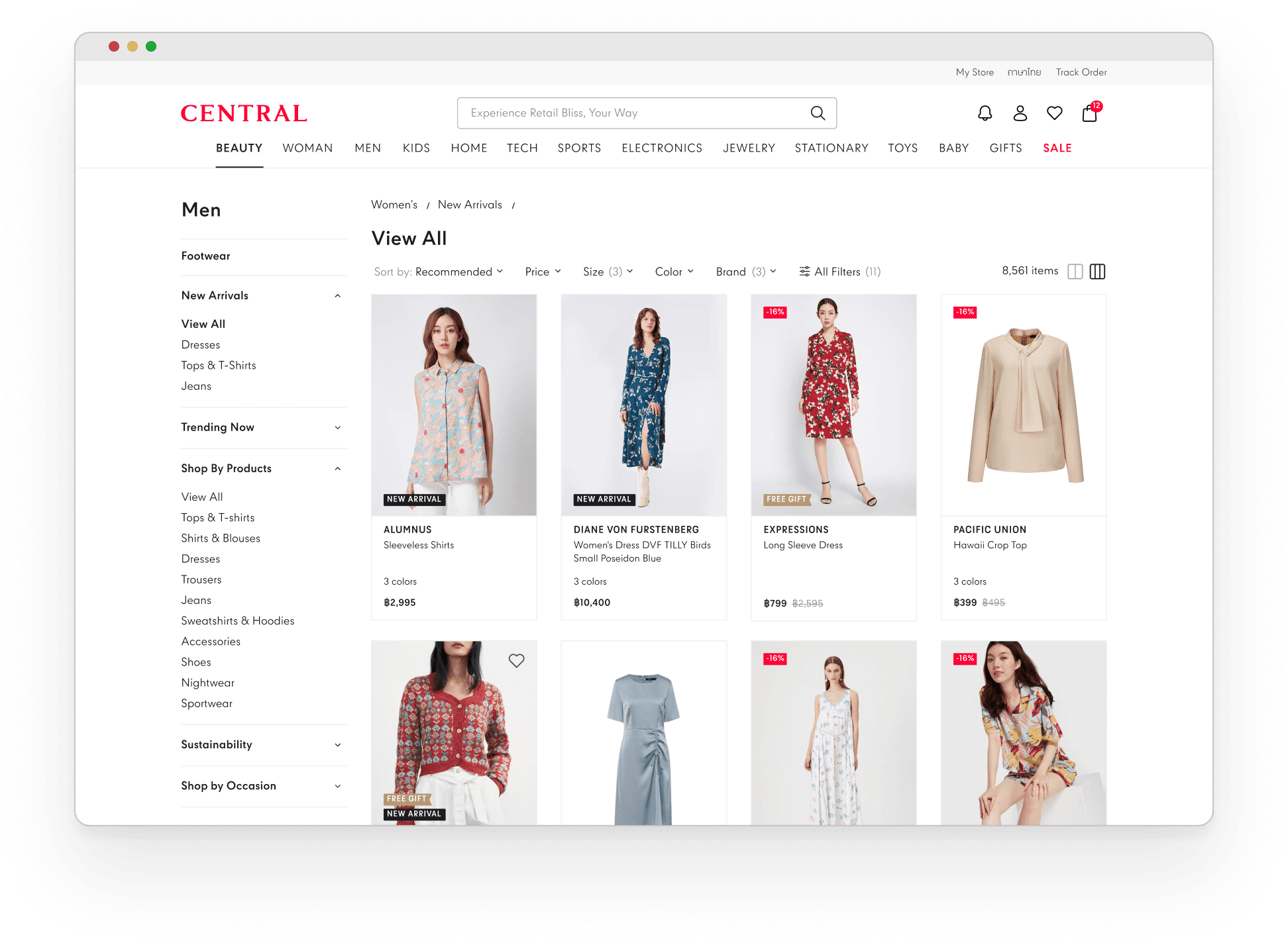1288x943 pixels.
Task: Collapse the New Arrivals sidebar section
Action: click(338, 296)
